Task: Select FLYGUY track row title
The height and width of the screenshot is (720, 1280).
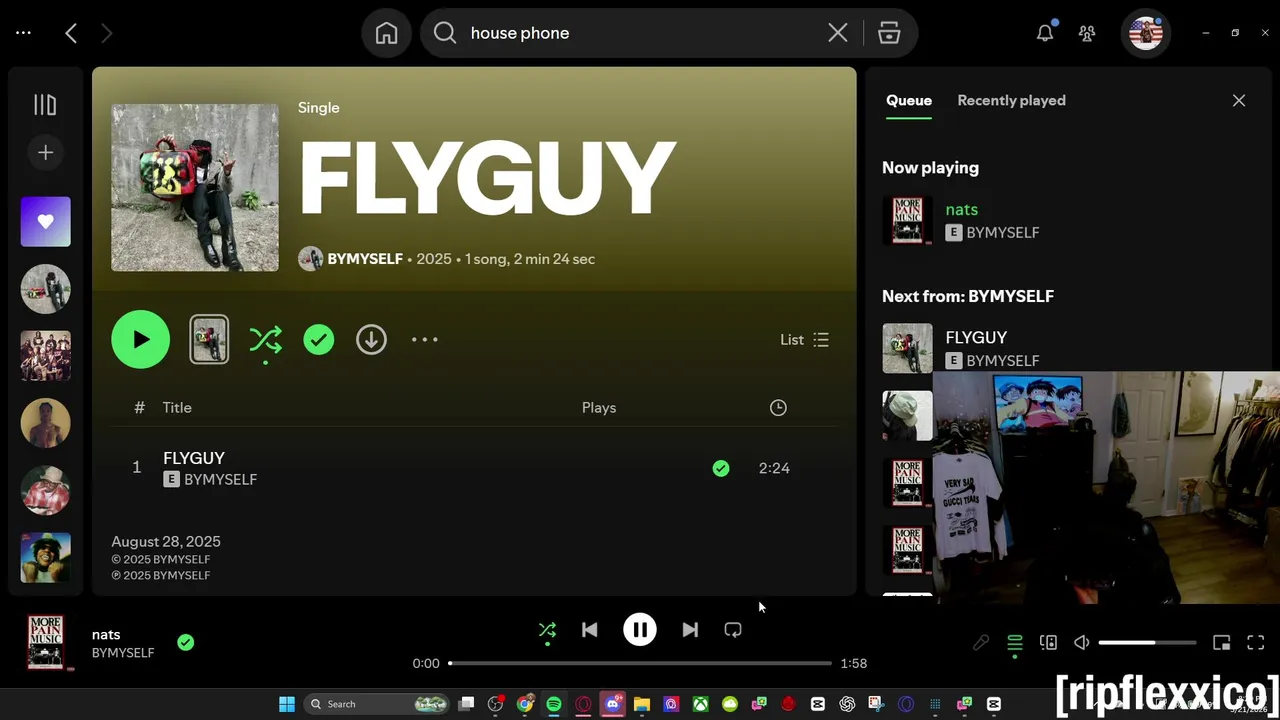Action: [x=194, y=458]
